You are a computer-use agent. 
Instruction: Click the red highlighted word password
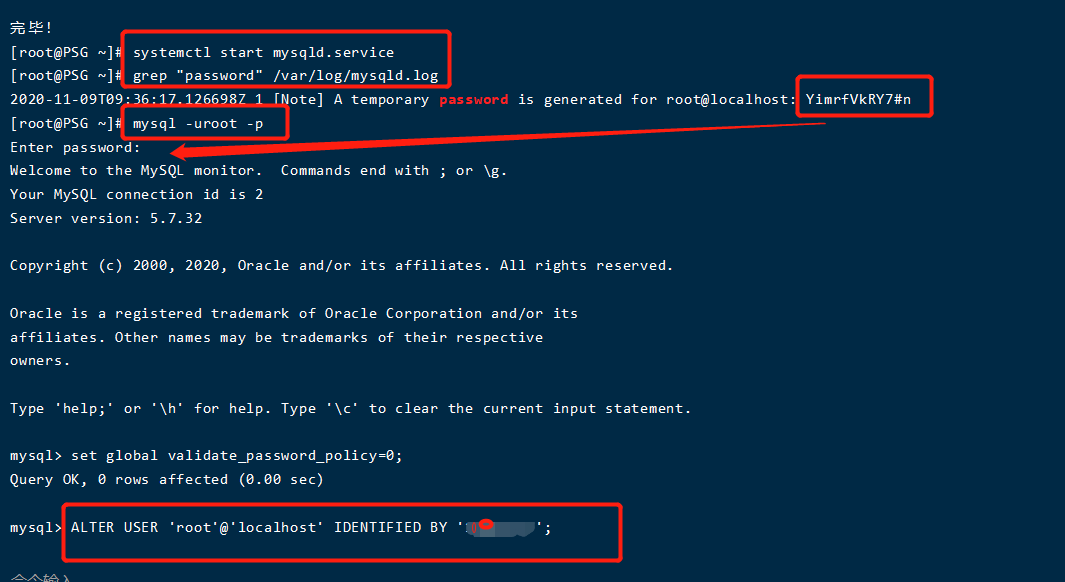click(x=473, y=99)
